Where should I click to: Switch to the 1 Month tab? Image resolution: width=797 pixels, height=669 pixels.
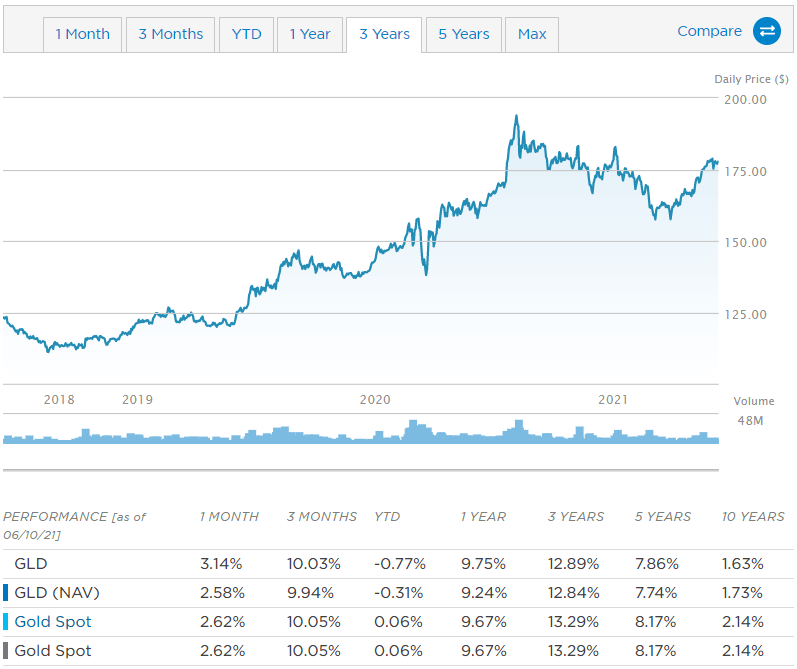click(x=82, y=34)
